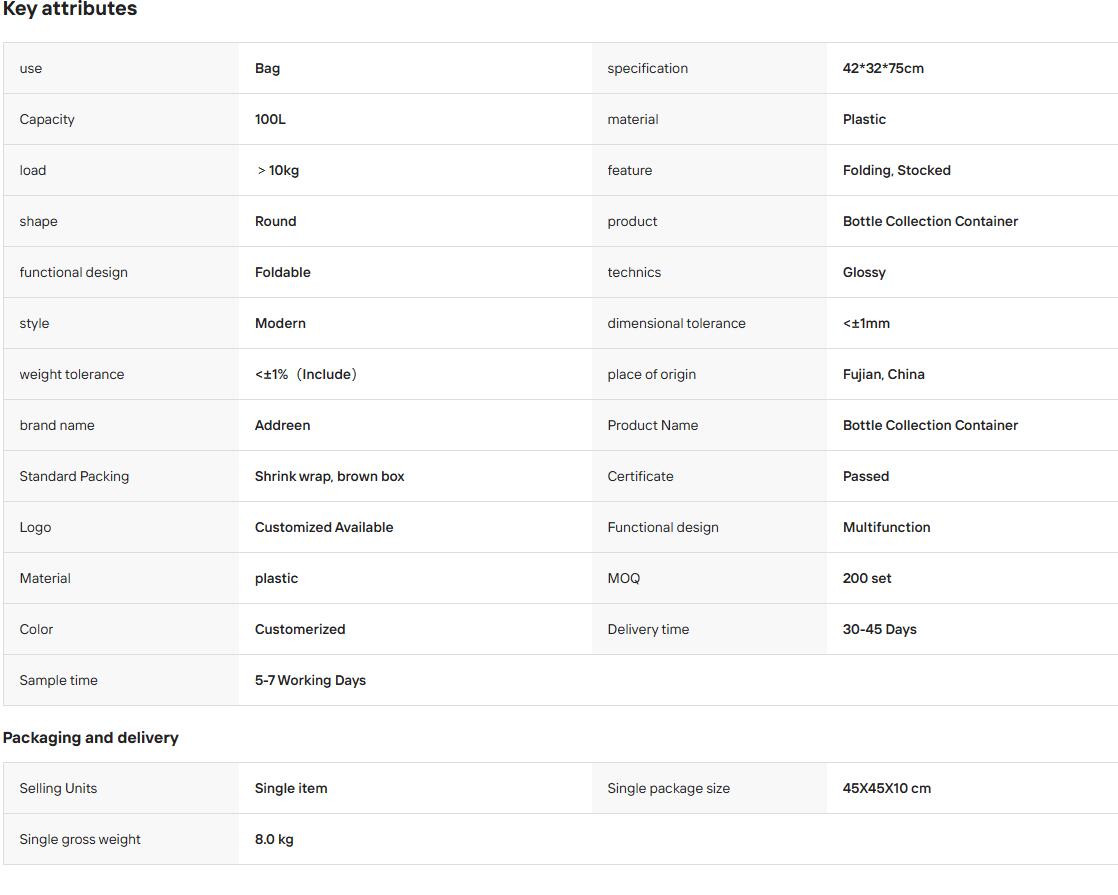Click the Single package size 45X45X10 cm
Screen dimensions: 1118x895
tap(886, 788)
